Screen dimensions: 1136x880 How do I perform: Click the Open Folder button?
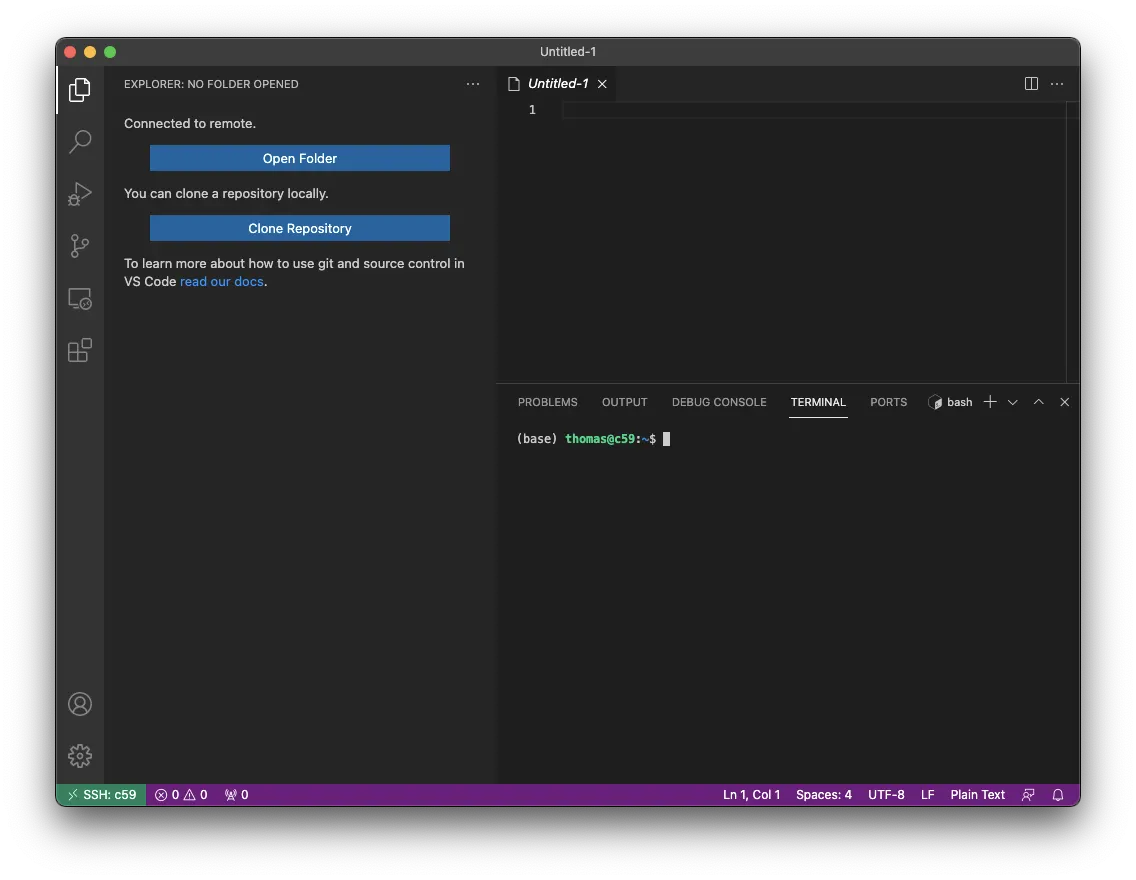coord(300,158)
